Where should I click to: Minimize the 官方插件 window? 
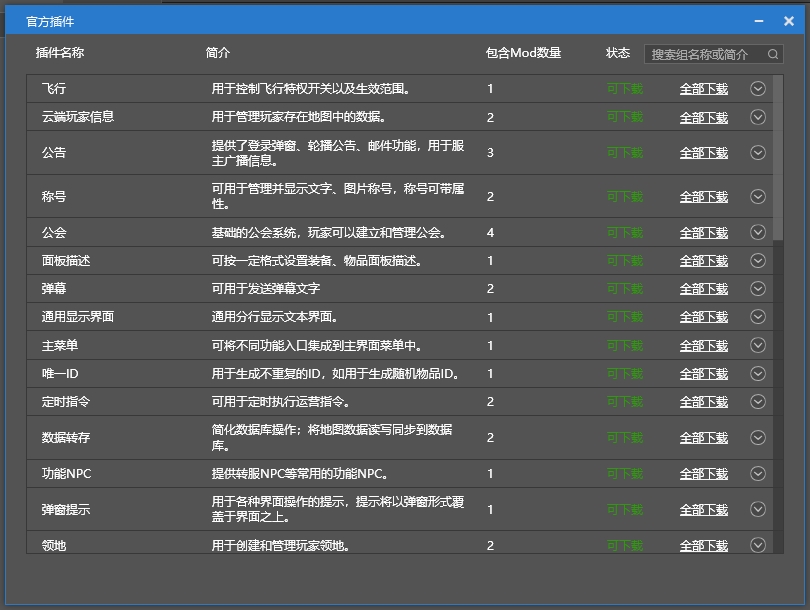(761, 21)
